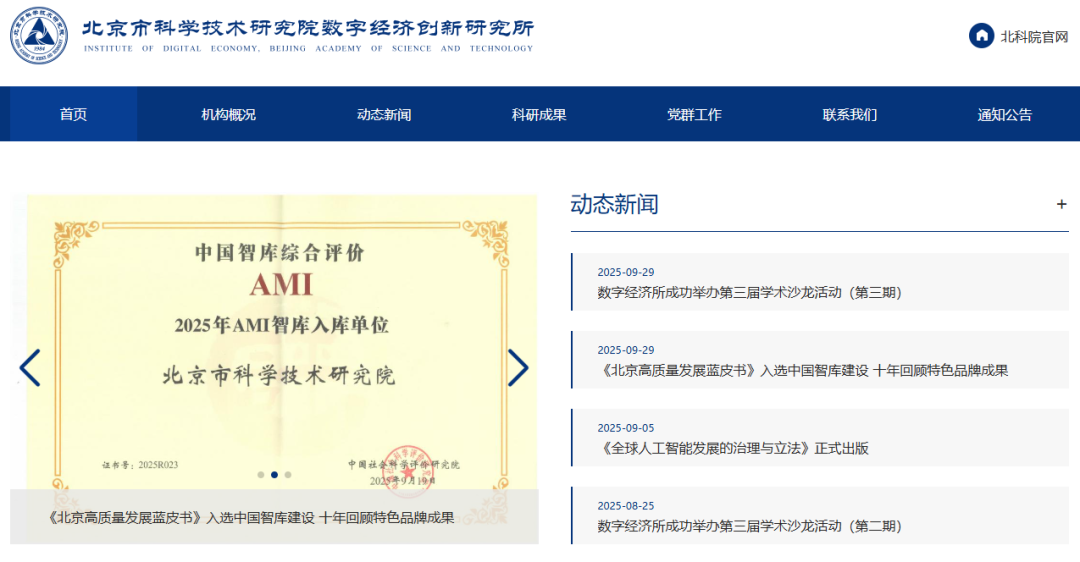The height and width of the screenshot is (562, 1080).
Task: Open the 动态新闻 navigation menu item
Action: pyautogui.click(x=384, y=114)
